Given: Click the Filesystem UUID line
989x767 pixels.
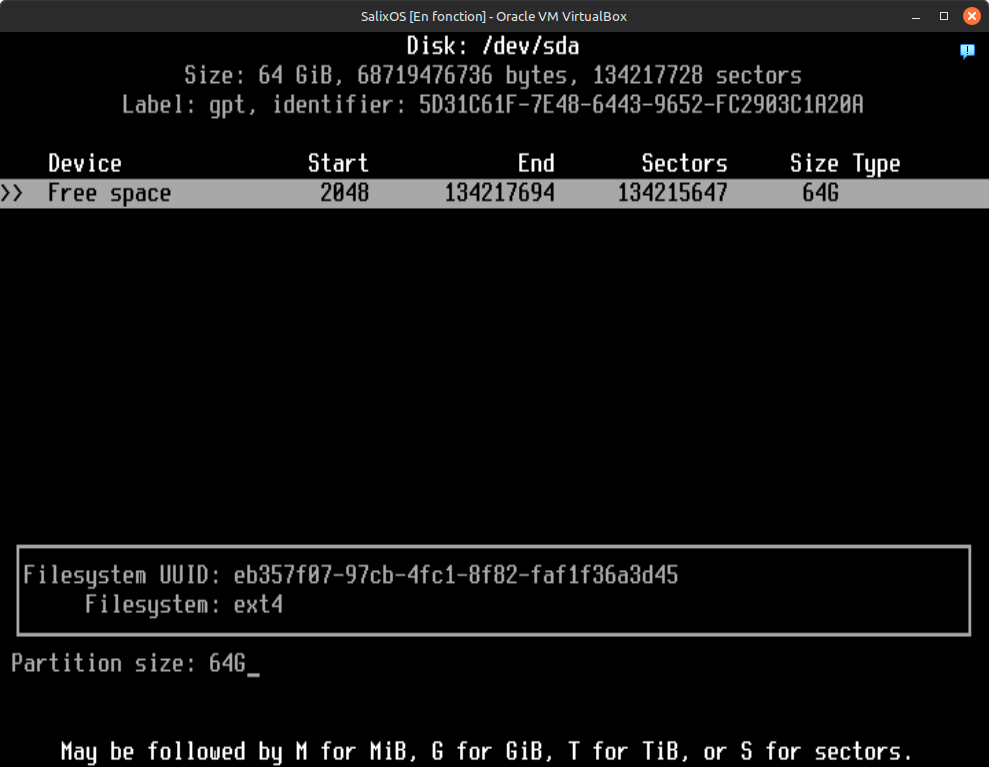Looking at the screenshot, I should click(x=350, y=575).
